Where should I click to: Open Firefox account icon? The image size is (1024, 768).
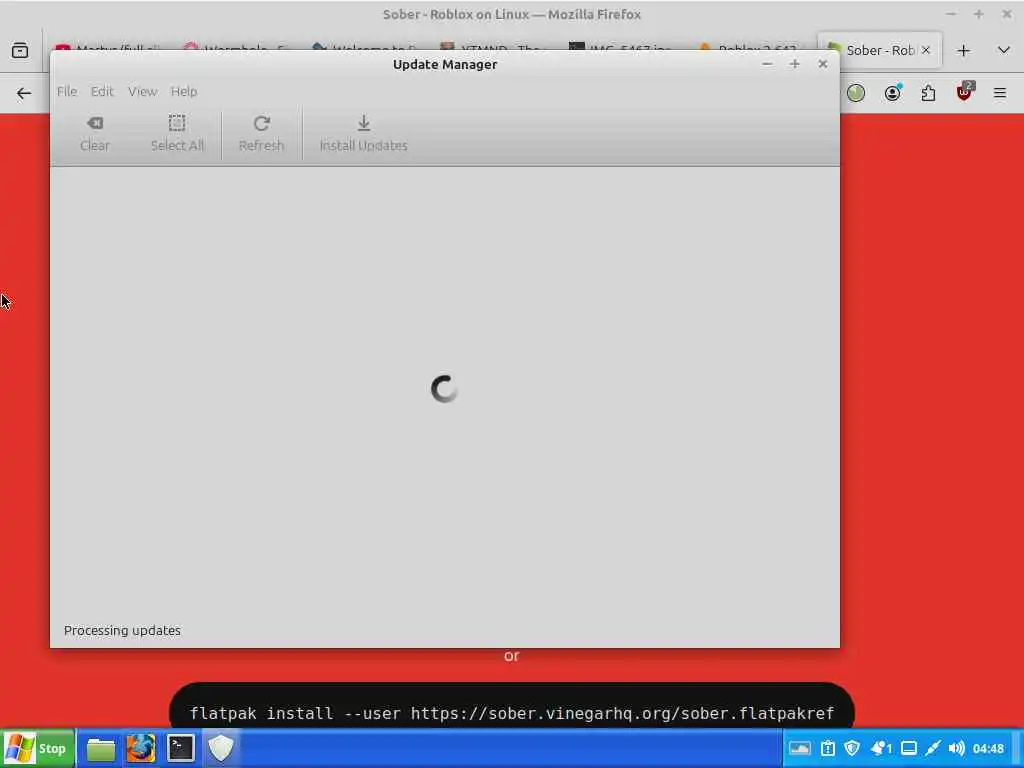[x=893, y=93]
